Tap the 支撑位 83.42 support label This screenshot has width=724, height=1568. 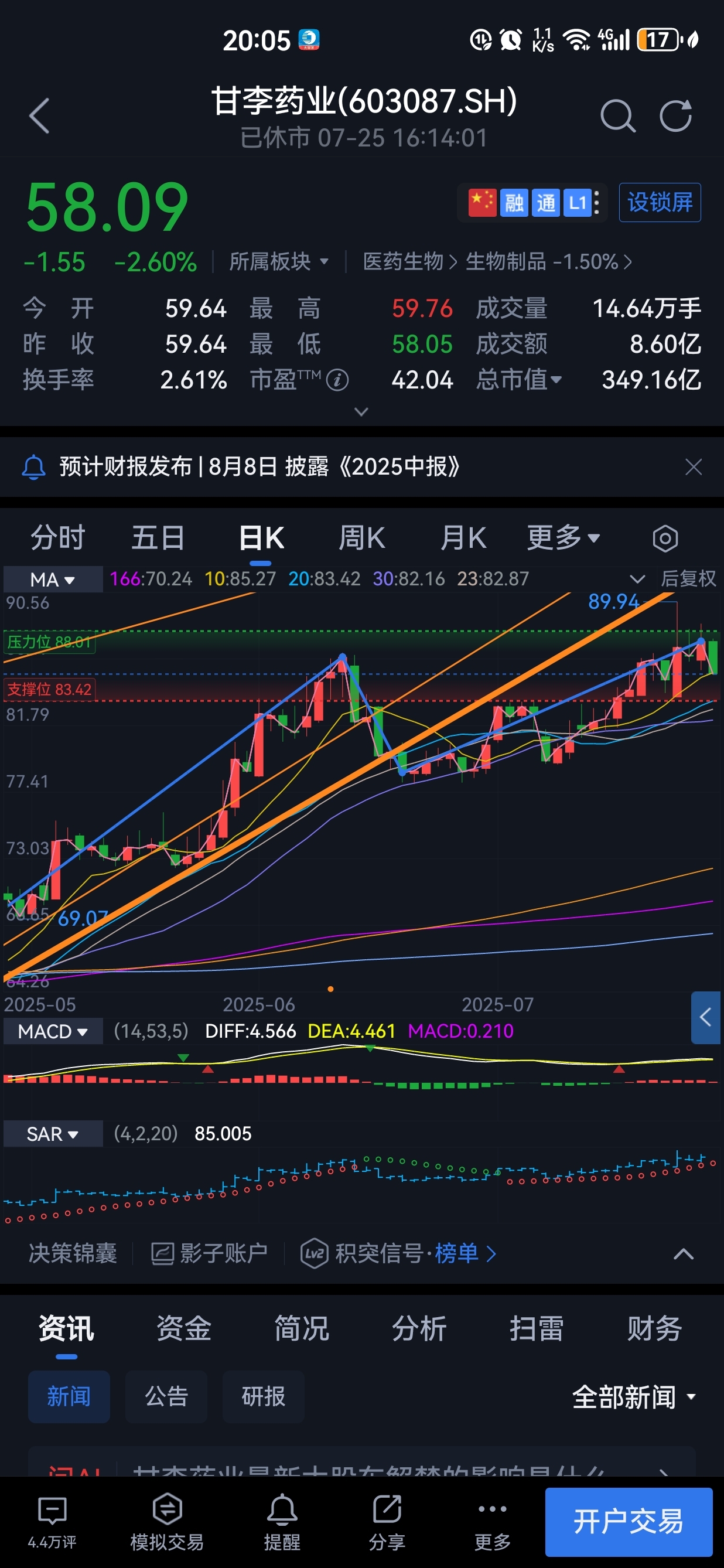49,690
